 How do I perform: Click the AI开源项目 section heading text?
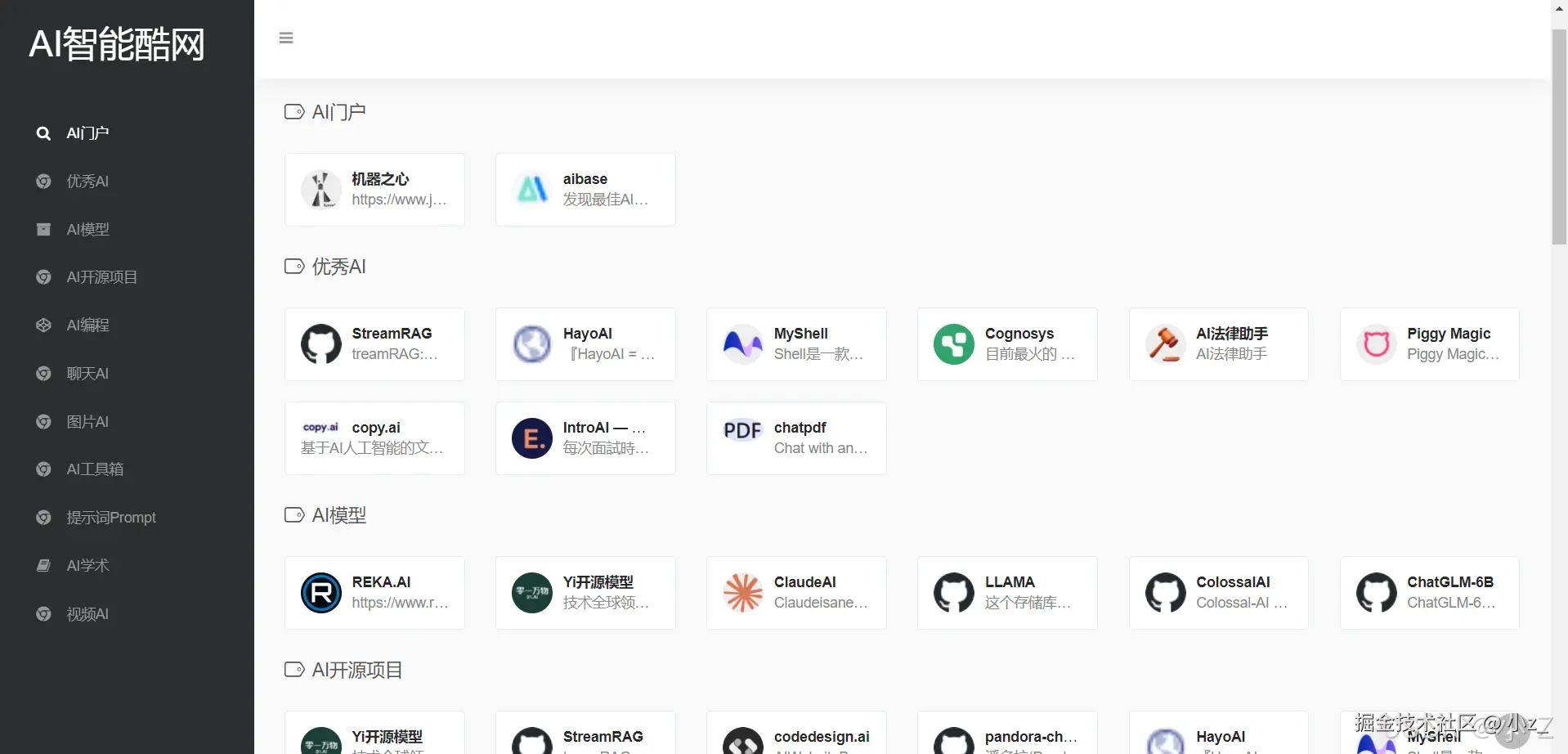pyautogui.click(x=357, y=670)
